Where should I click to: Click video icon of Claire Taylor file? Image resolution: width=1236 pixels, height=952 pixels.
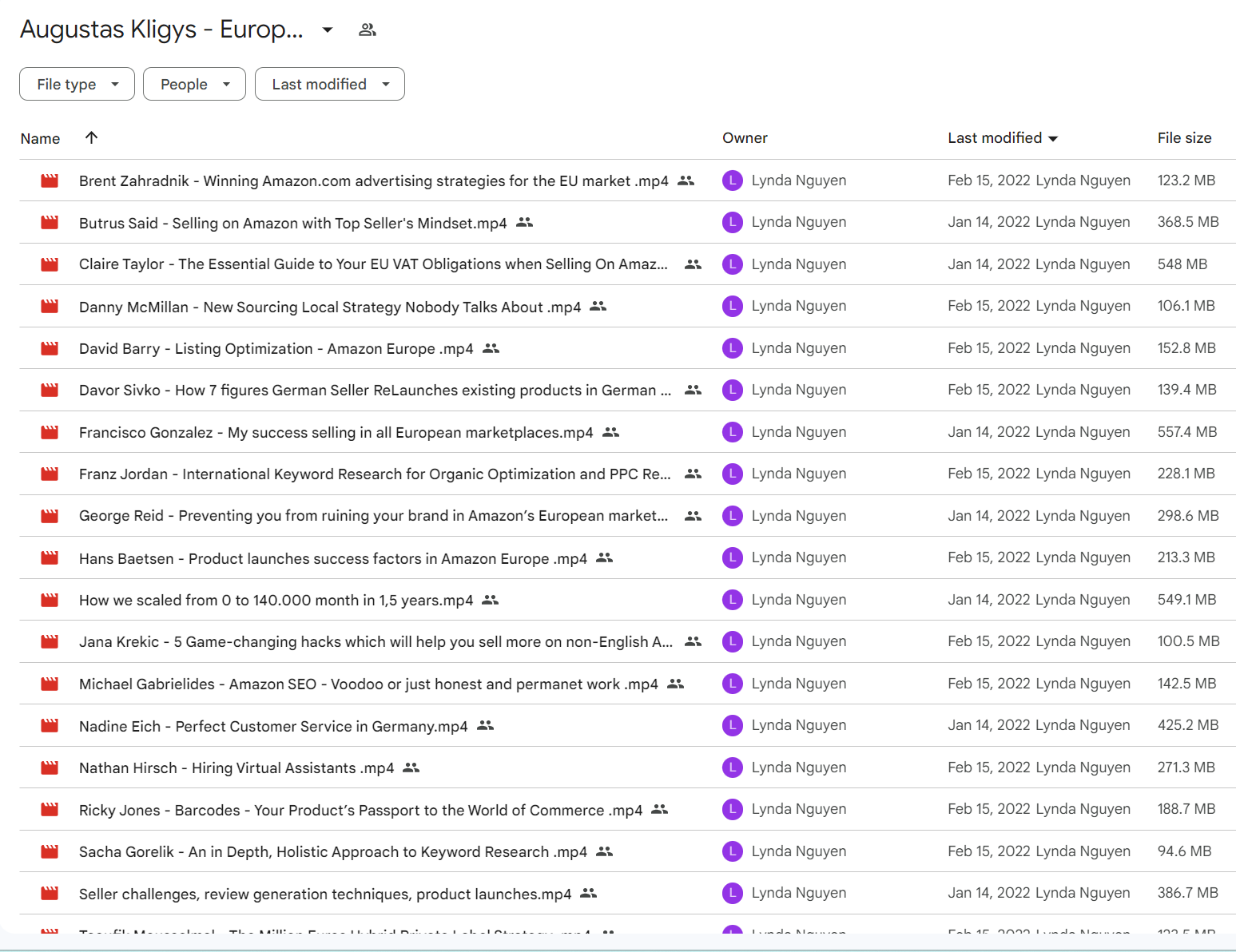(x=50, y=264)
